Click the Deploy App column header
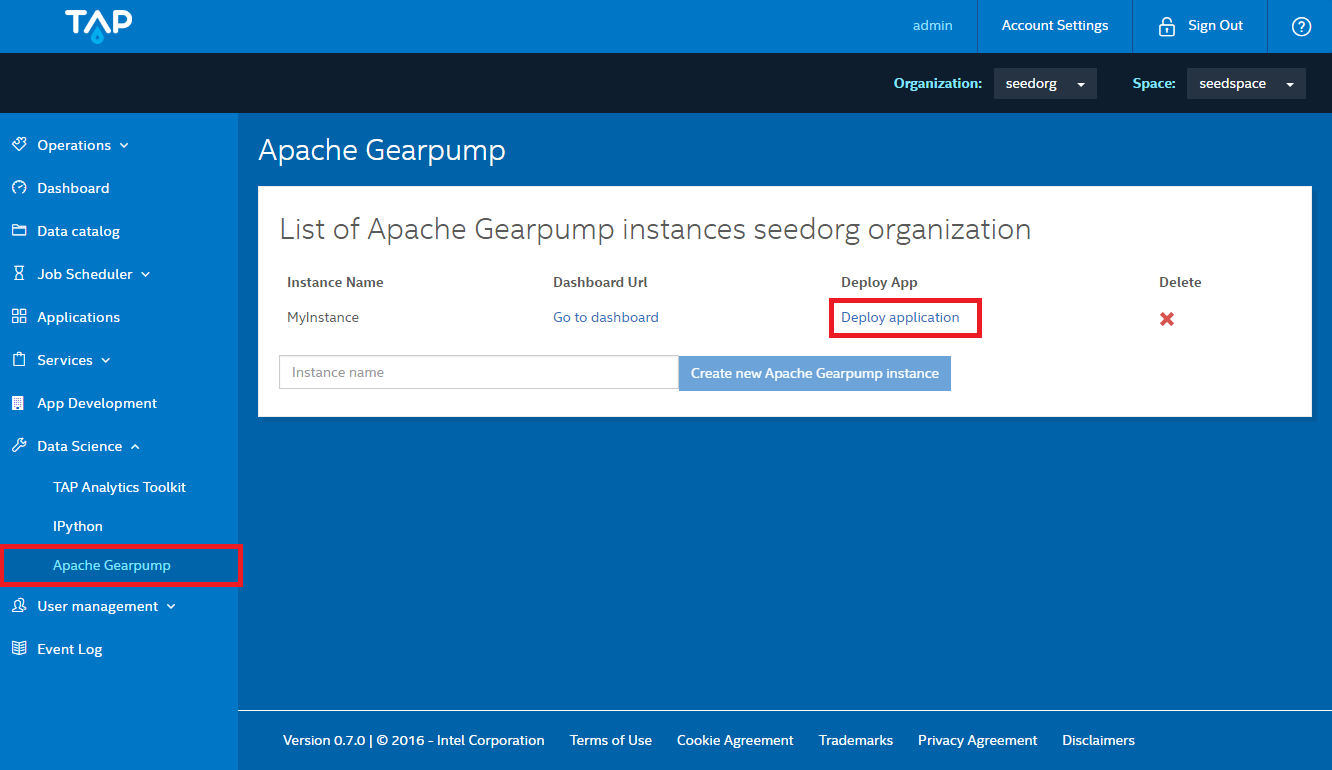The width and height of the screenshot is (1332, 770). [879, 282]
